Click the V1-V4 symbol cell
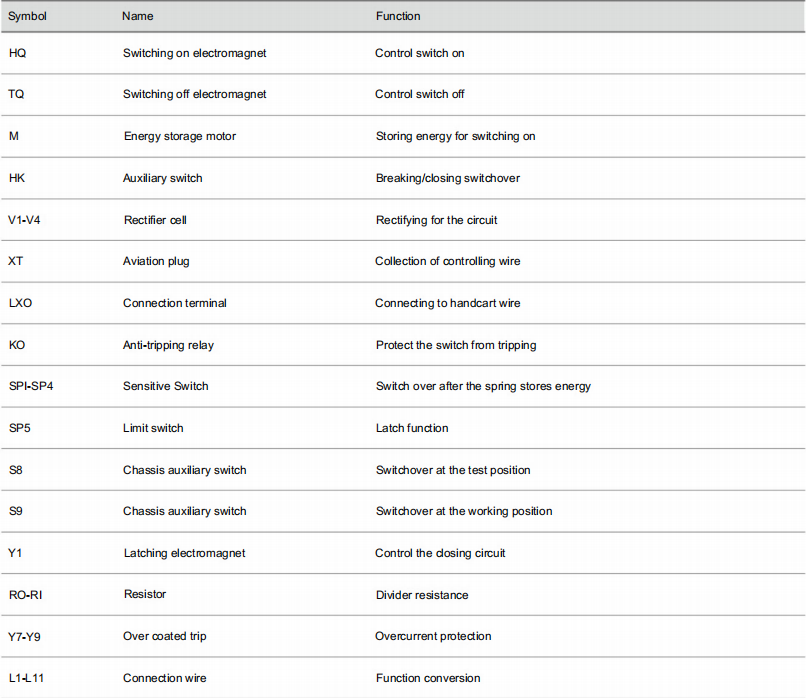 point(24,221)
